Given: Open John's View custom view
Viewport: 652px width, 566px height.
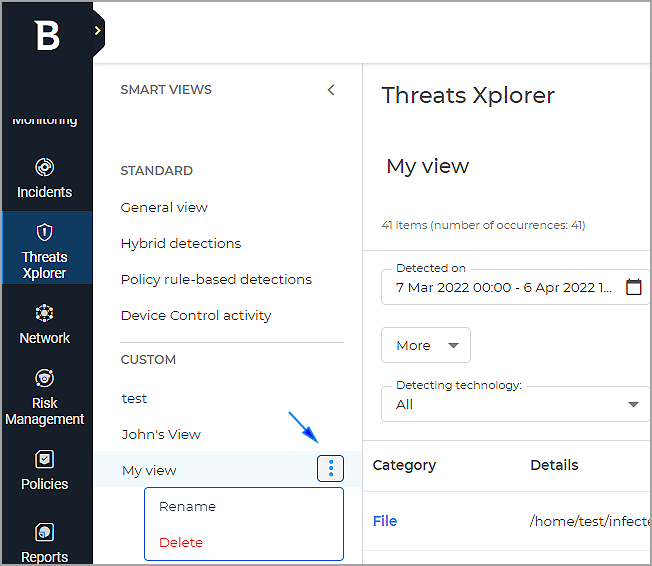Looking at the screenshot, I should pos(161,434).
